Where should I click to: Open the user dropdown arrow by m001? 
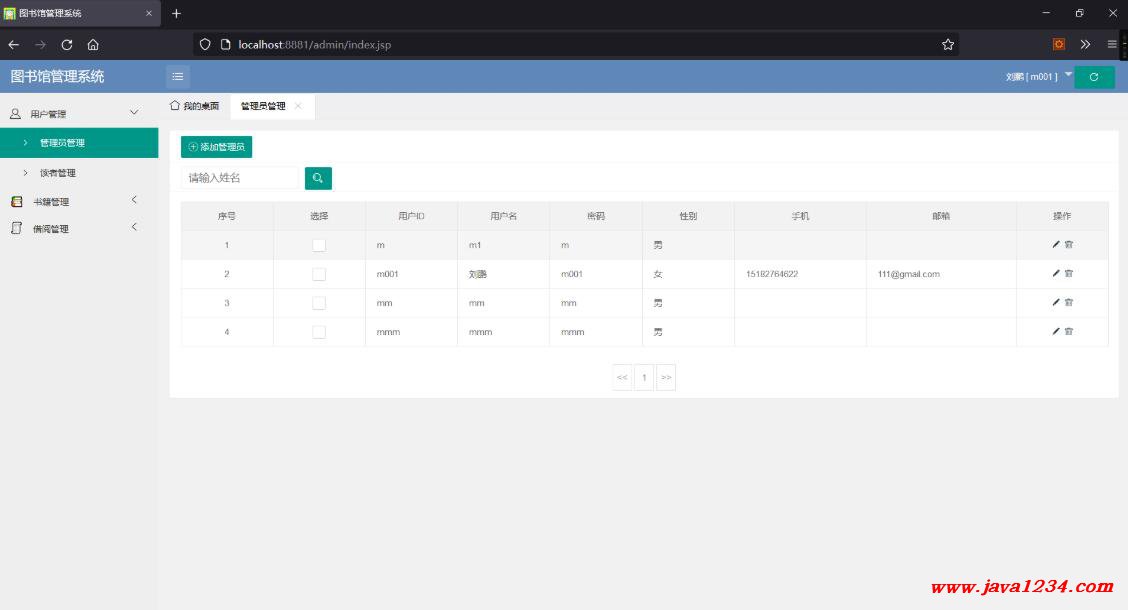[x=1068, y=75]
